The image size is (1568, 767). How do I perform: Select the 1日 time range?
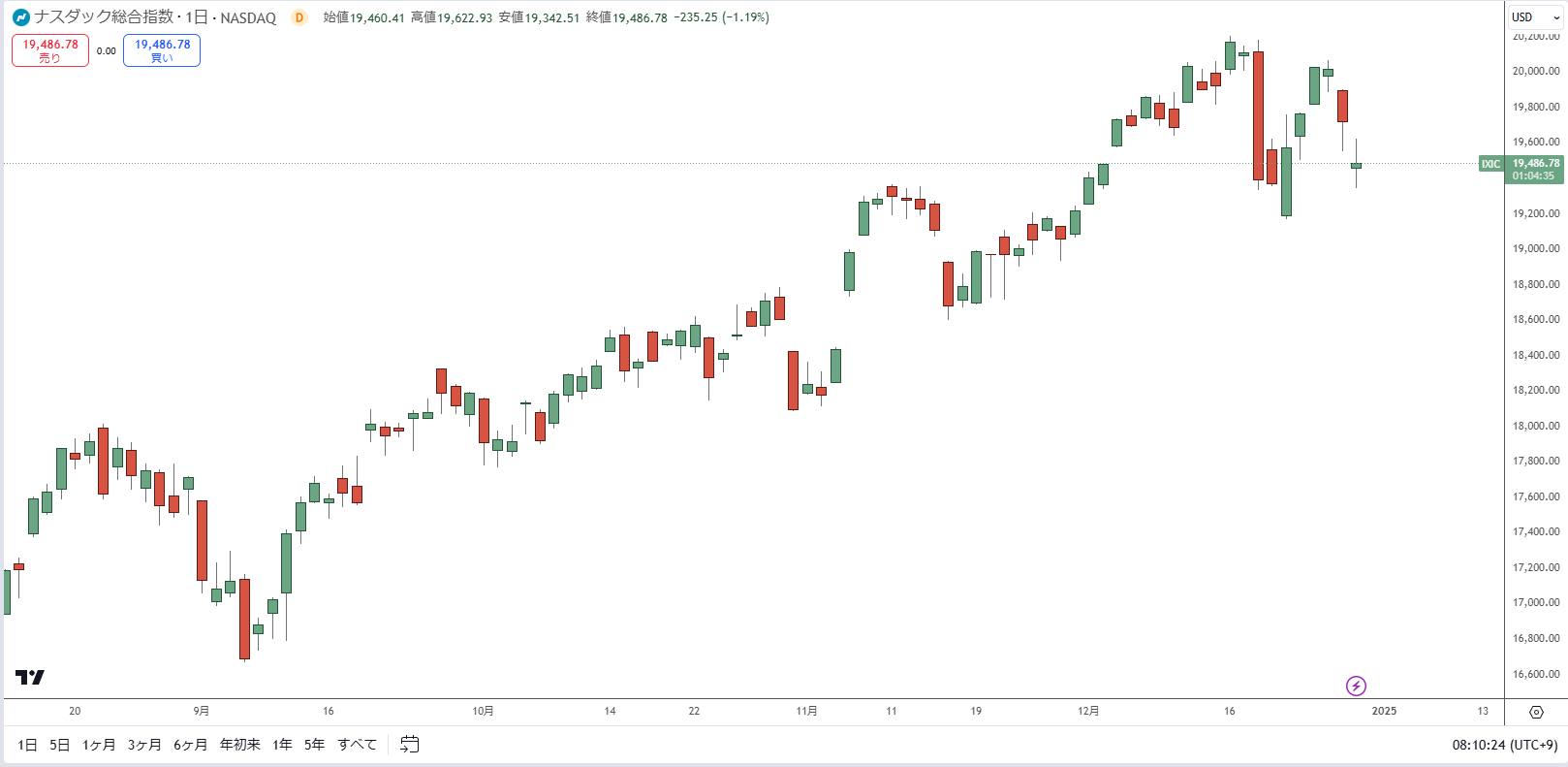27,745
